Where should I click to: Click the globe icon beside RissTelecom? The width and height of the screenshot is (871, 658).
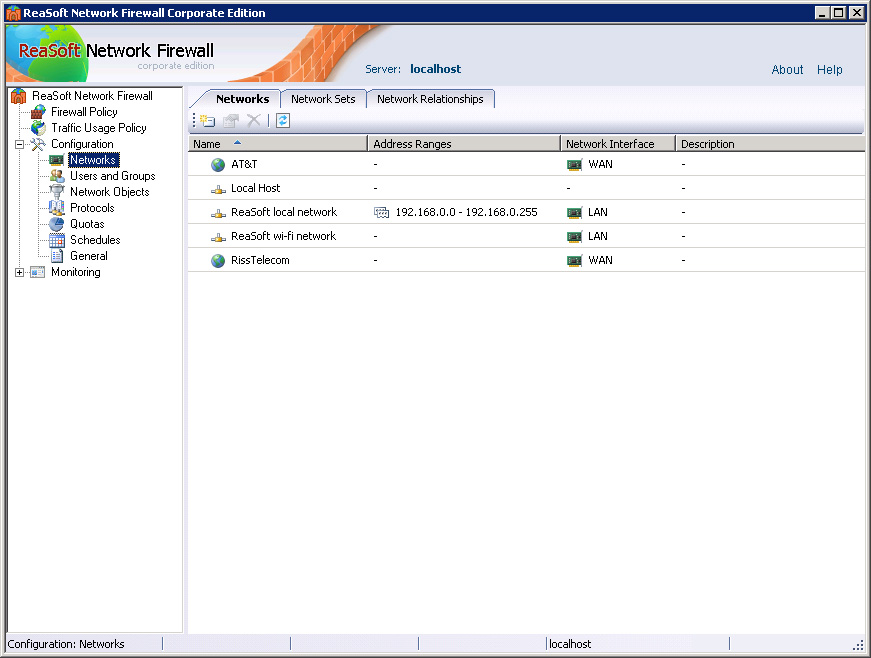[x=218, y=260]
